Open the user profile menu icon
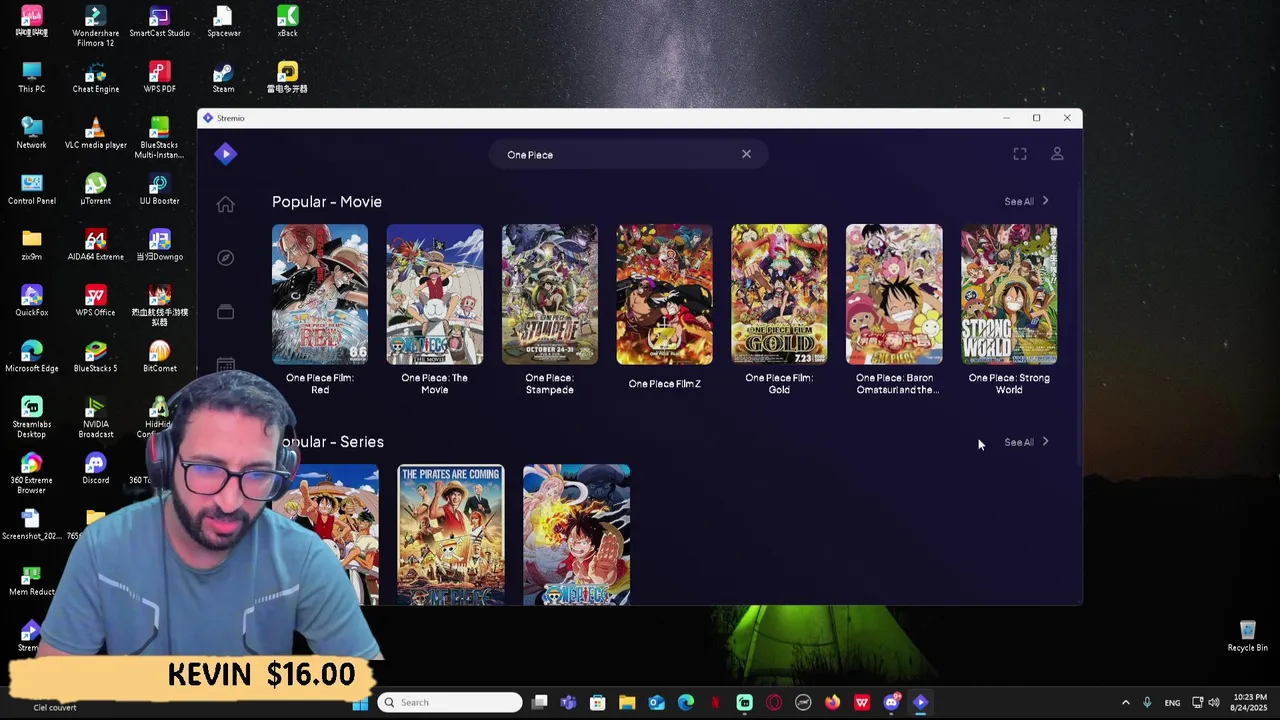The width and height of the screenshot is (1280, 720). pyautogui.click(x=1057, y=154)
